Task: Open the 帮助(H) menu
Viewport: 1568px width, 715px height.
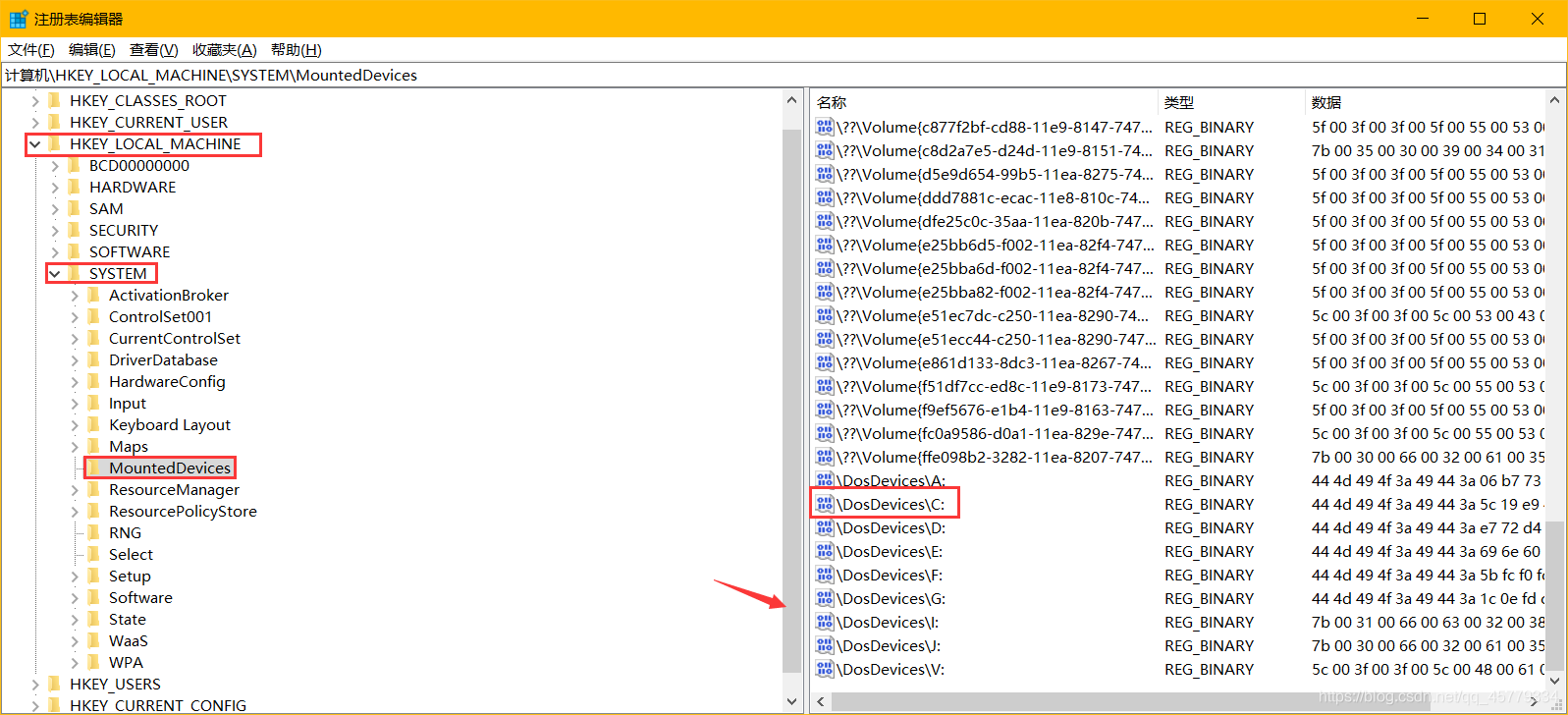Action: pyautogui.click(x=297, y=50)
